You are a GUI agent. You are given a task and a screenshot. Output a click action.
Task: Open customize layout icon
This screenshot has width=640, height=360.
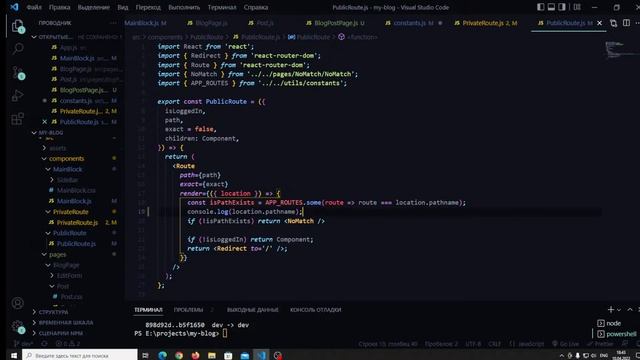(577, 7)
